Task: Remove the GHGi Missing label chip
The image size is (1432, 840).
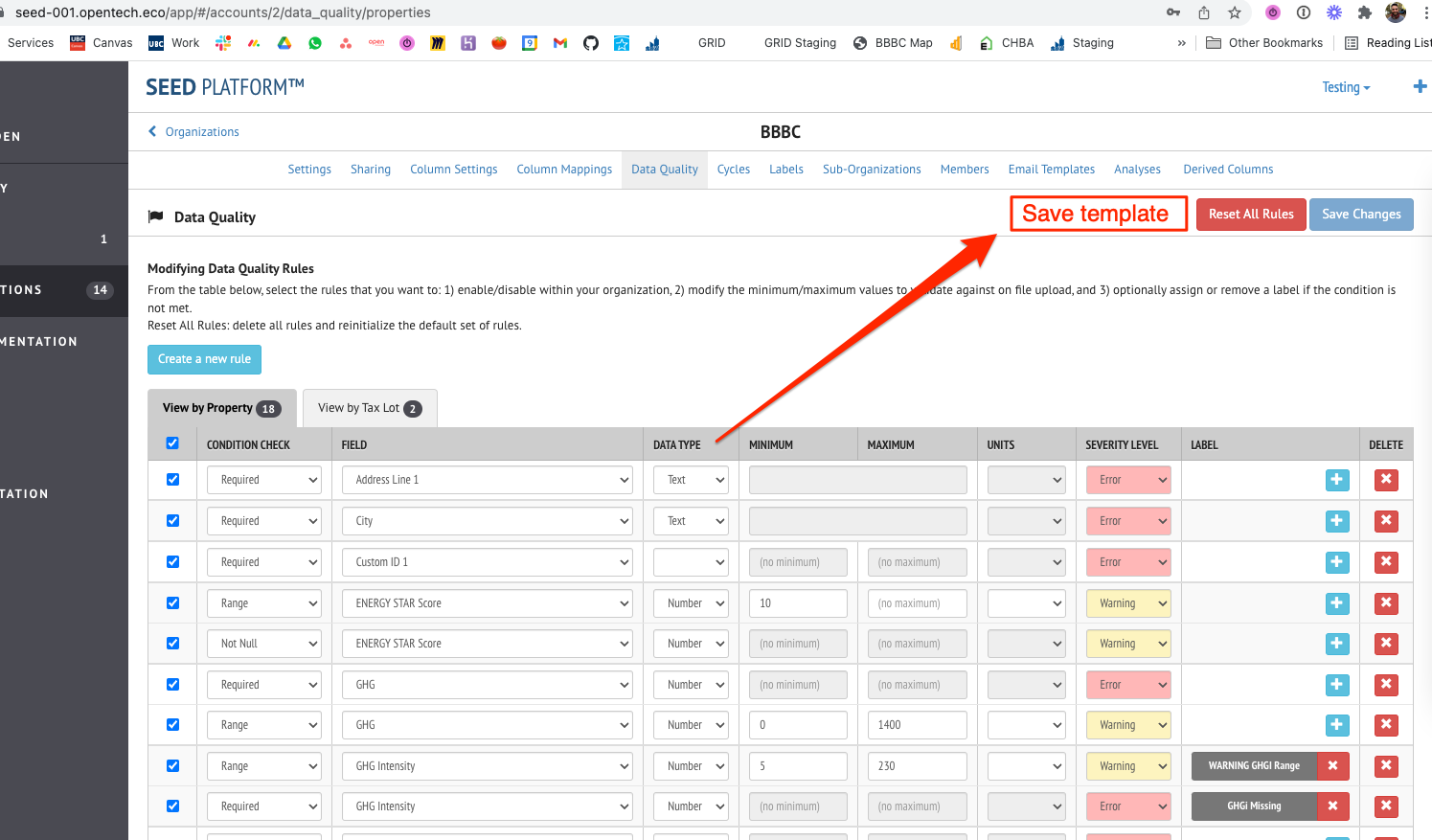Action: click(x=1332, y=806)
